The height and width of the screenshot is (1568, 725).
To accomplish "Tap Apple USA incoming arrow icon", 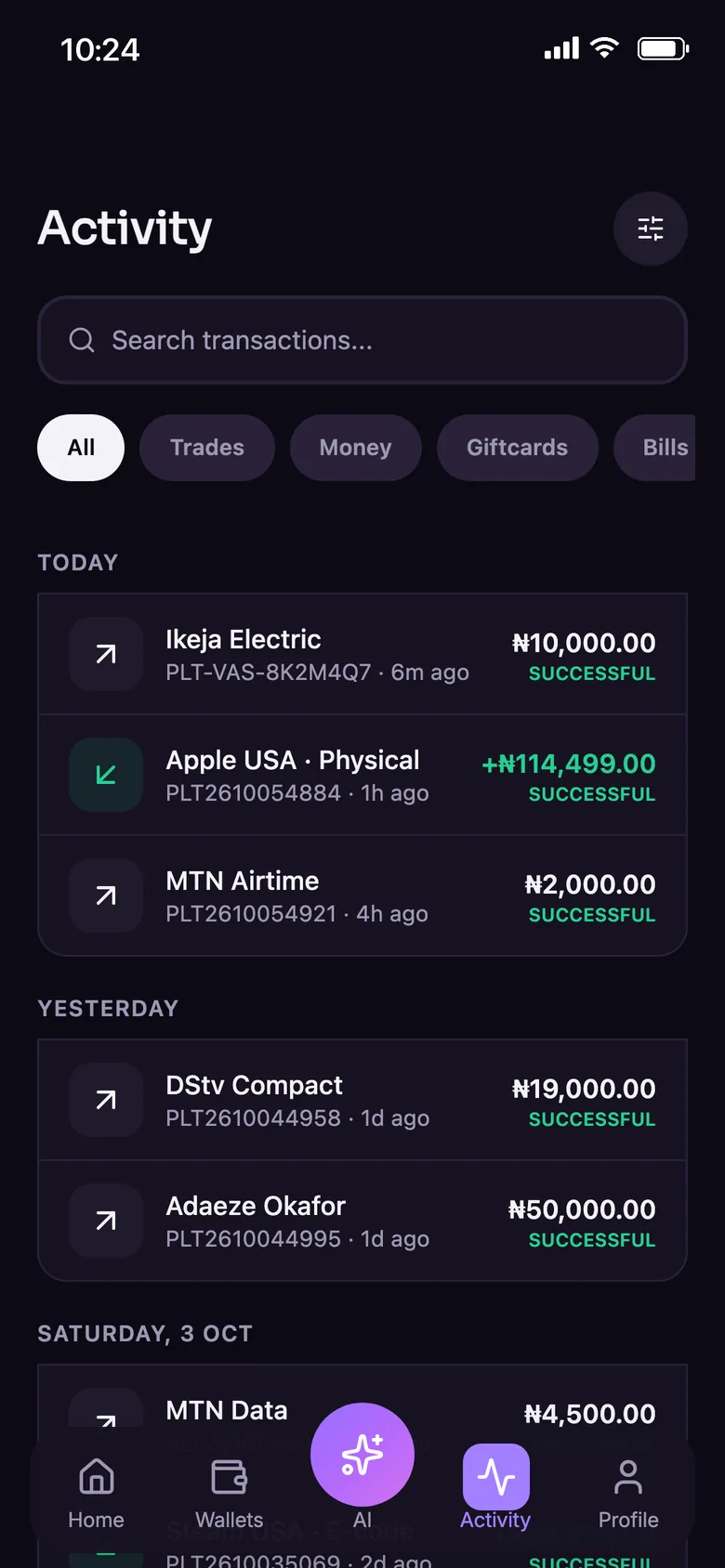I will point(106,775).
